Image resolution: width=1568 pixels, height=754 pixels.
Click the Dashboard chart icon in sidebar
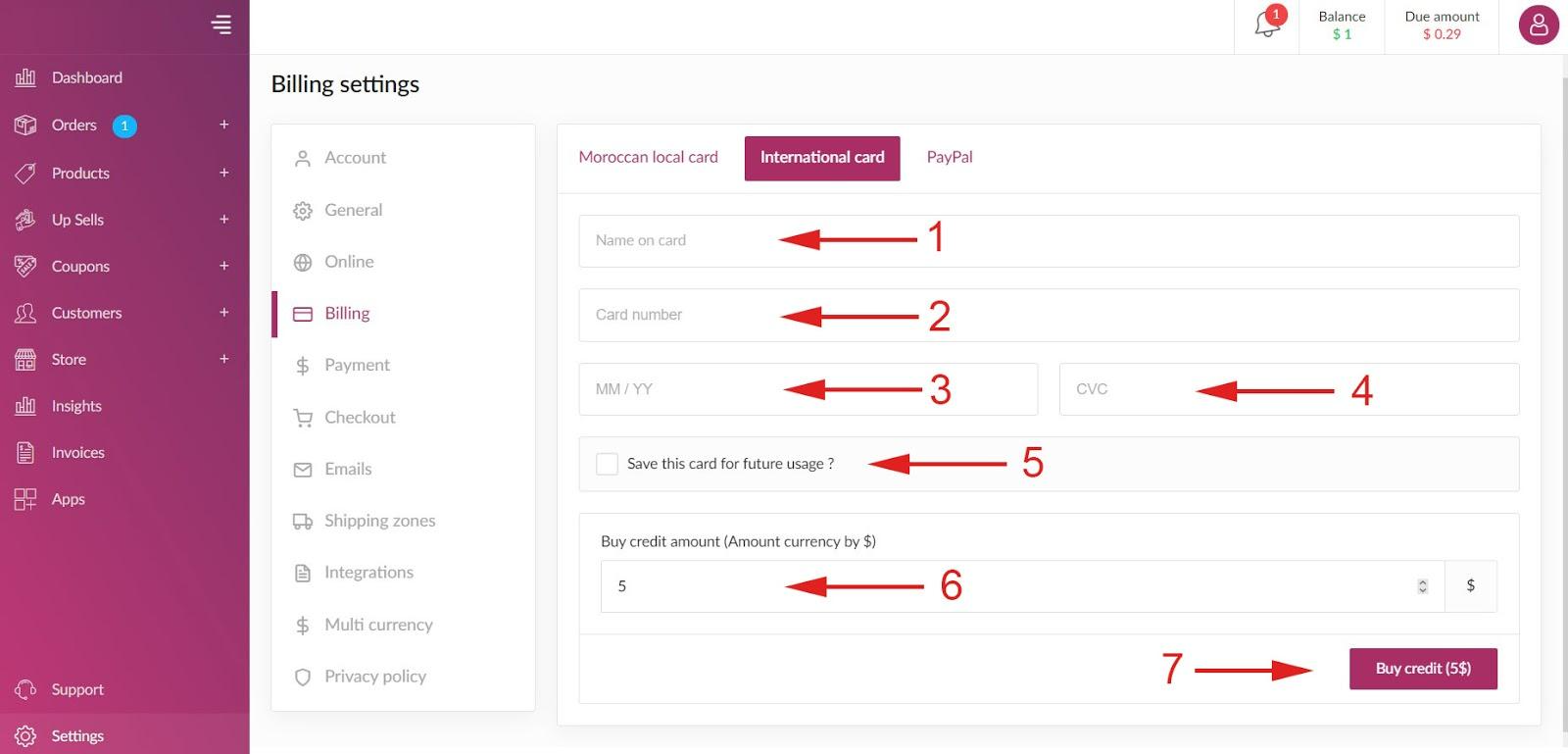[x=25, y=77]
